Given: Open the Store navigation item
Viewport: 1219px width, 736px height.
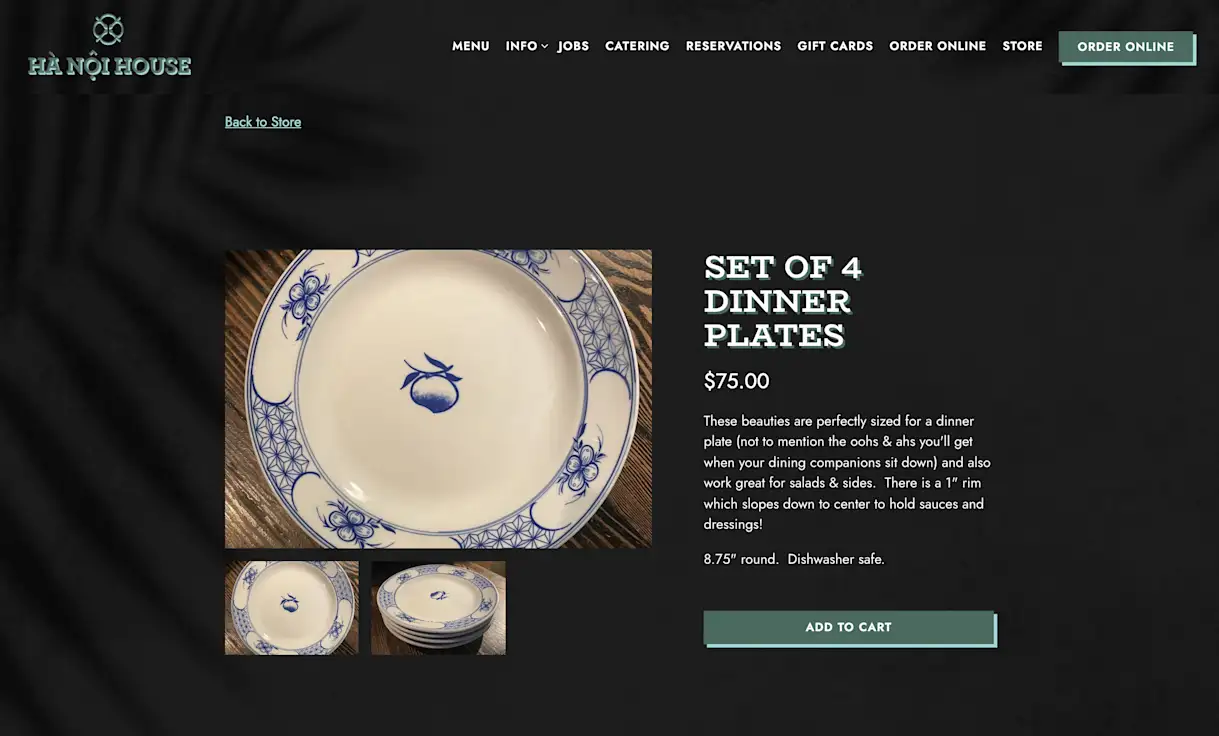Looking at the screenshot, I should coord(1022,46).
